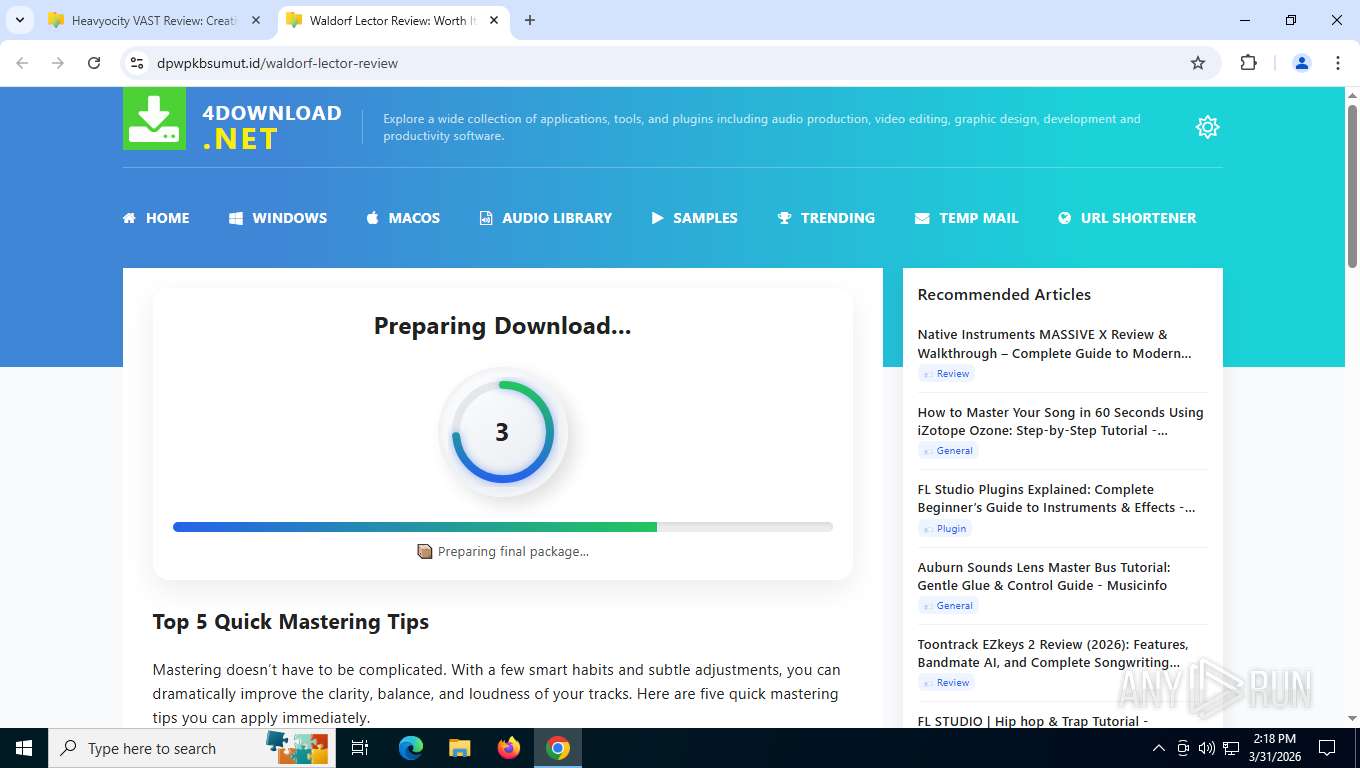This screenshot has width=1360, height=768.
Task: Click the Preparing final package status text
Action: (x=513, y=552)
